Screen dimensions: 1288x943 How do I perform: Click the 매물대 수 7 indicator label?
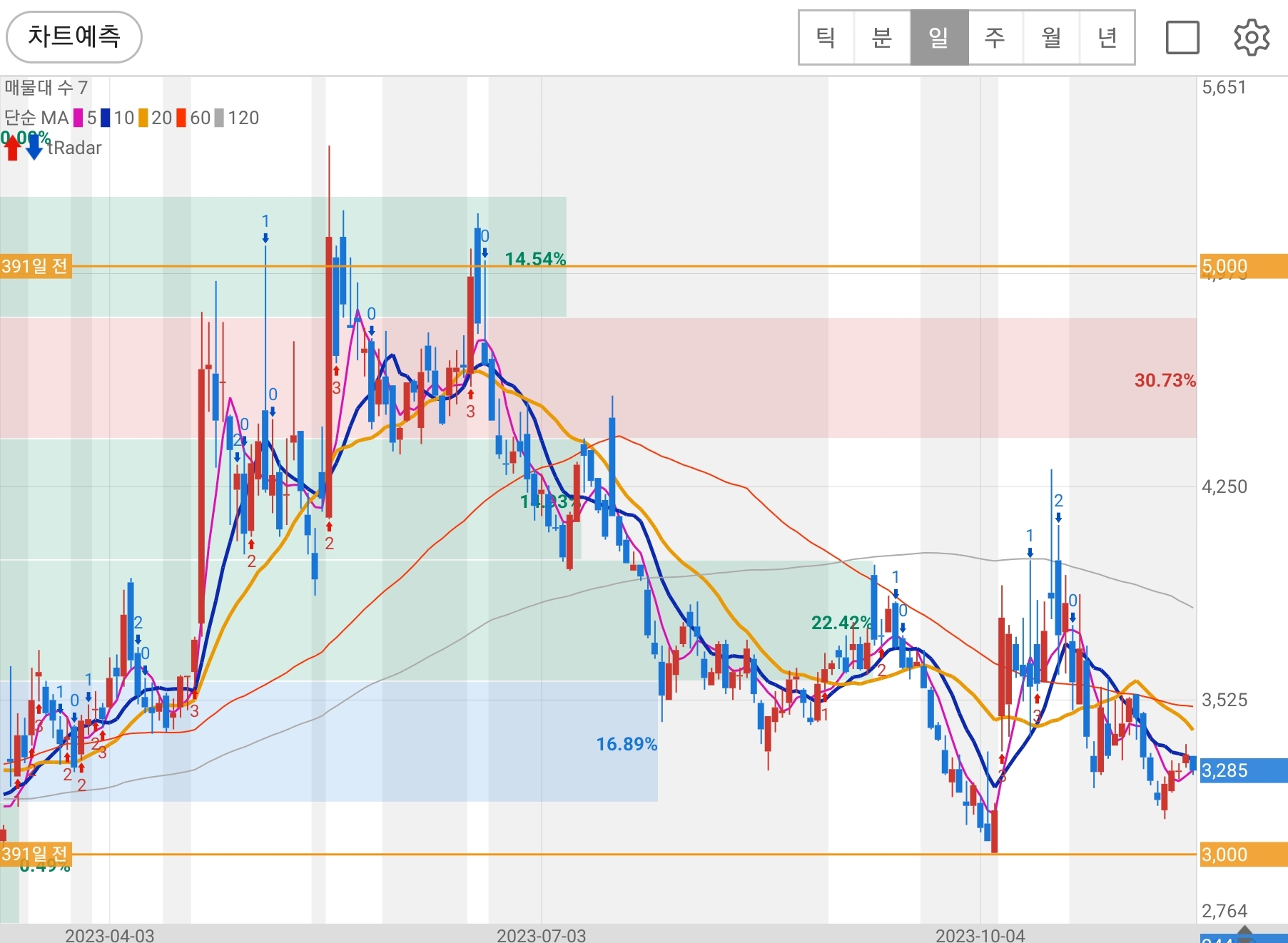[46, 88]
